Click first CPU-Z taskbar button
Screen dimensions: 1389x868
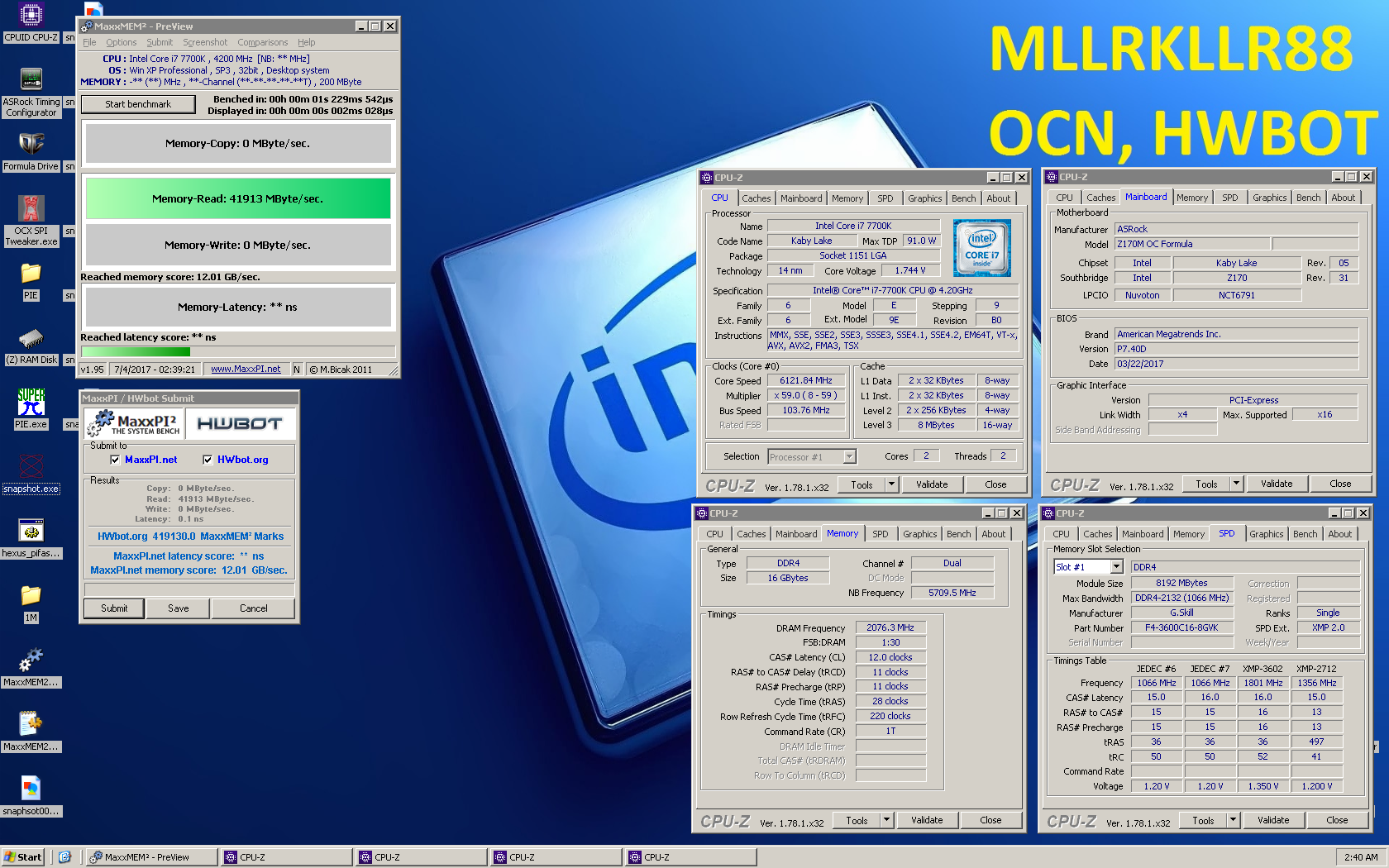pyautogui.click(x=287, y=857)
